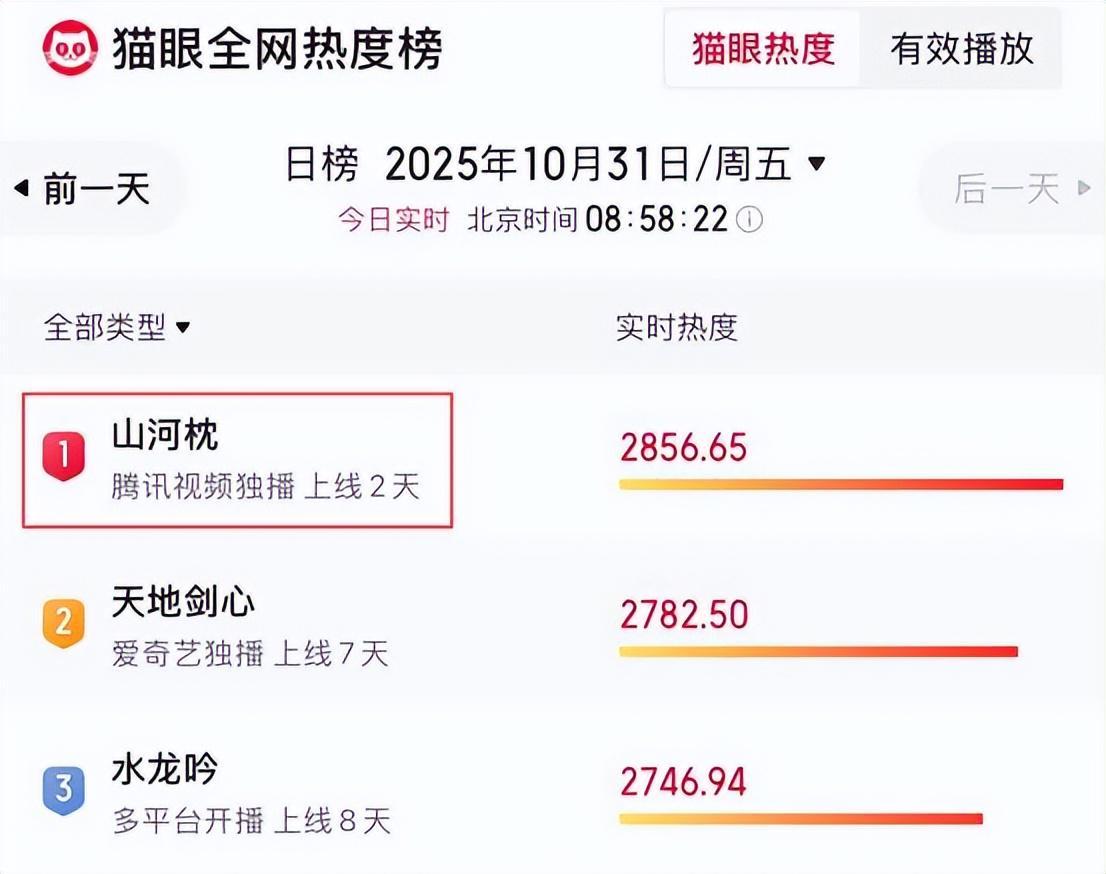Click the 天地剑心 heat bar
Screen dimensions: 1106x874
pyautogui.click(x=818, y=652)
